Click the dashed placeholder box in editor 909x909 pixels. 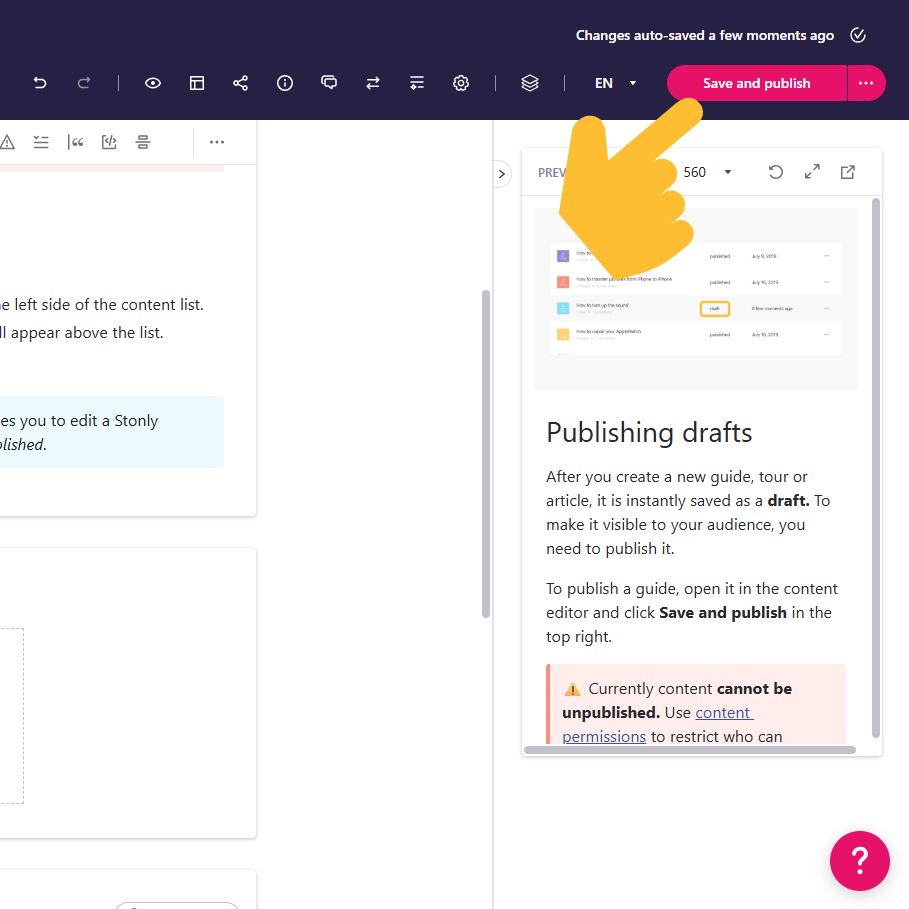[12, 716]
